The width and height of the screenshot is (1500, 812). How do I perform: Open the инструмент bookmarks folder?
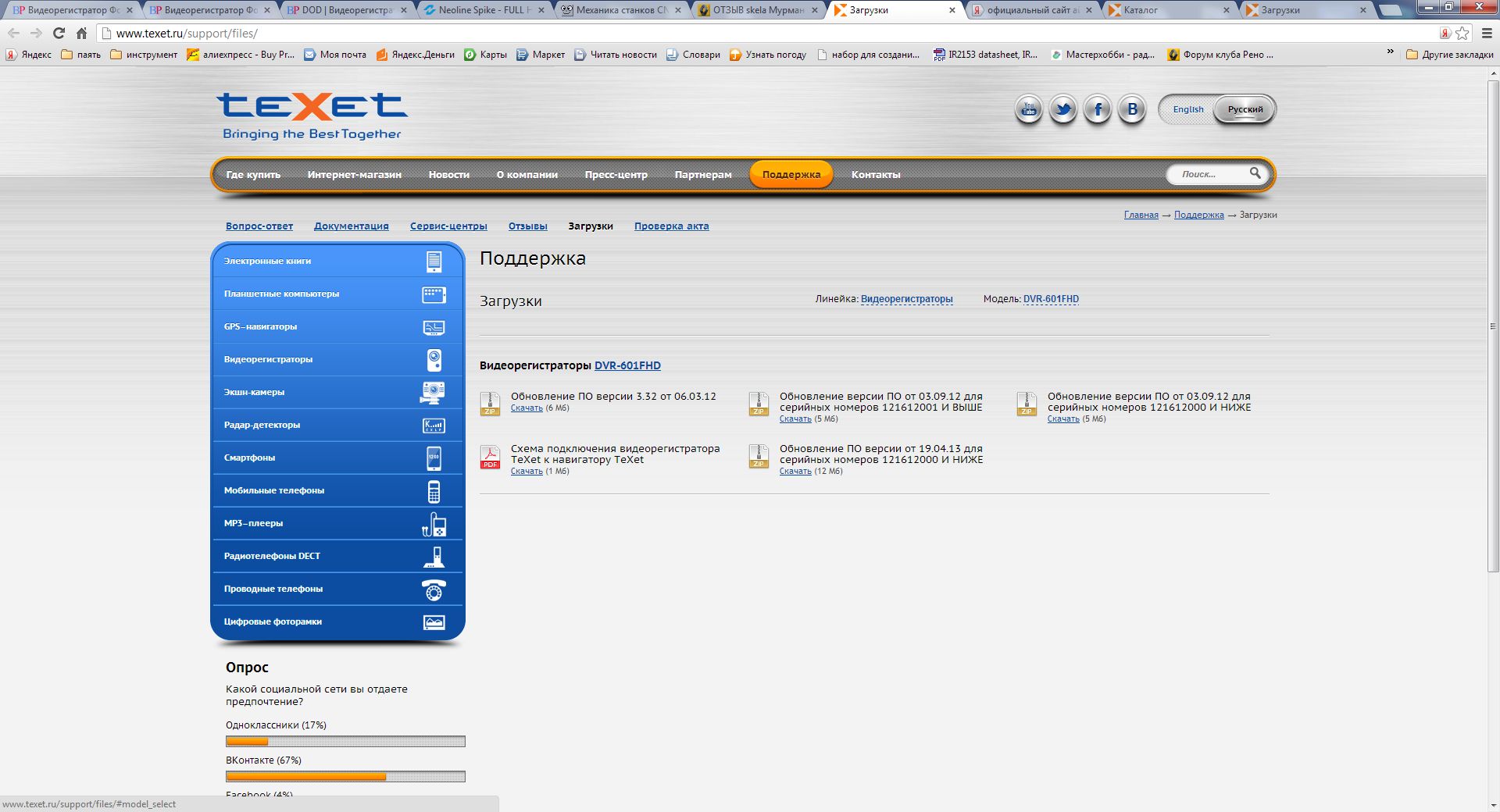[144, 55]
